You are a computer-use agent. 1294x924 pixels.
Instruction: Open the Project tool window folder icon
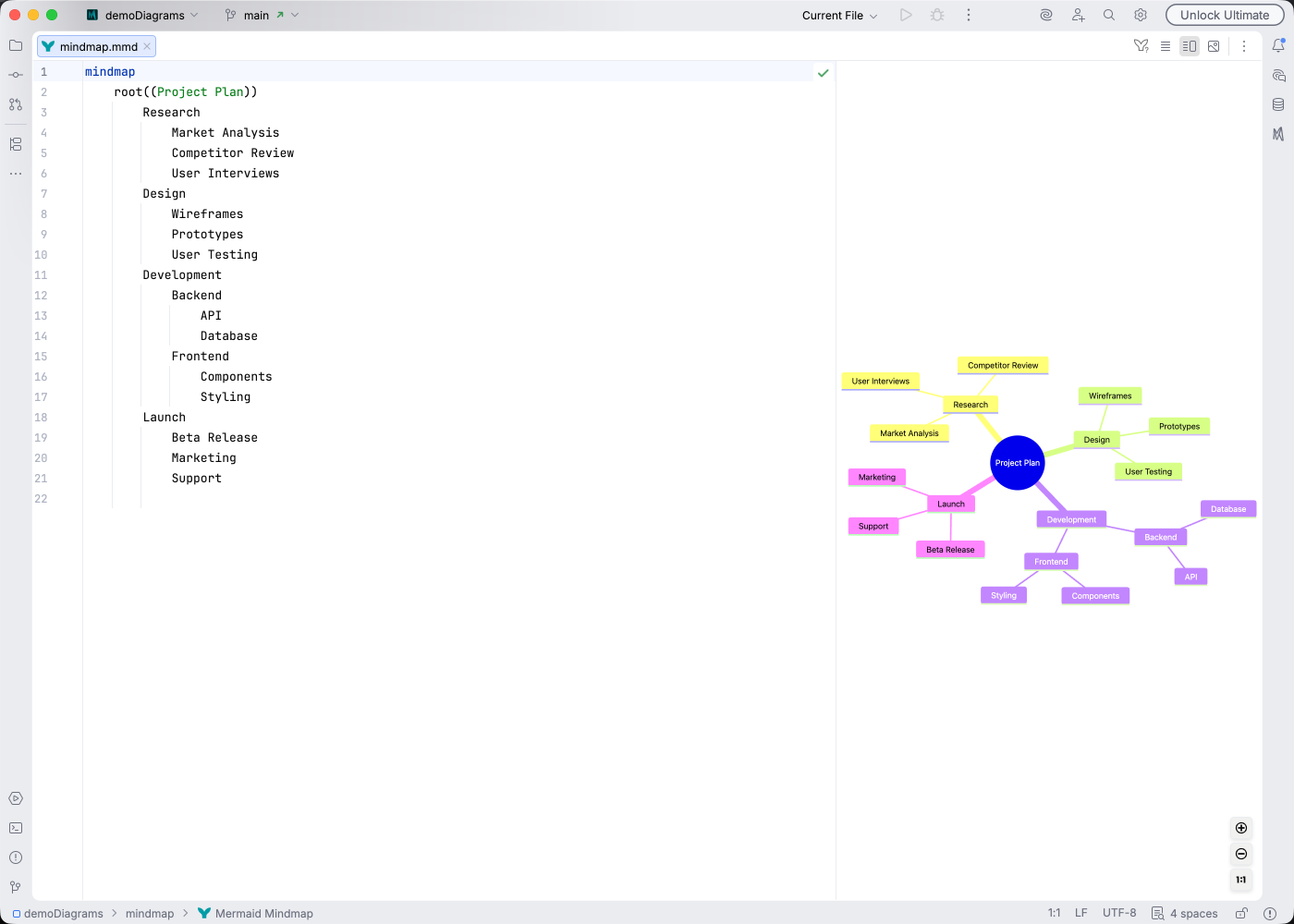(15, 45)
